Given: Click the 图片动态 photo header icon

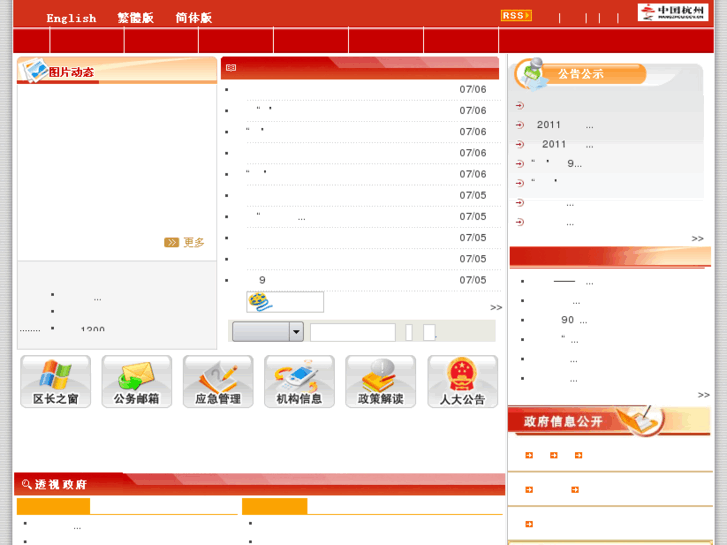Looking at the screenshot, I should (x=35, y=70).
